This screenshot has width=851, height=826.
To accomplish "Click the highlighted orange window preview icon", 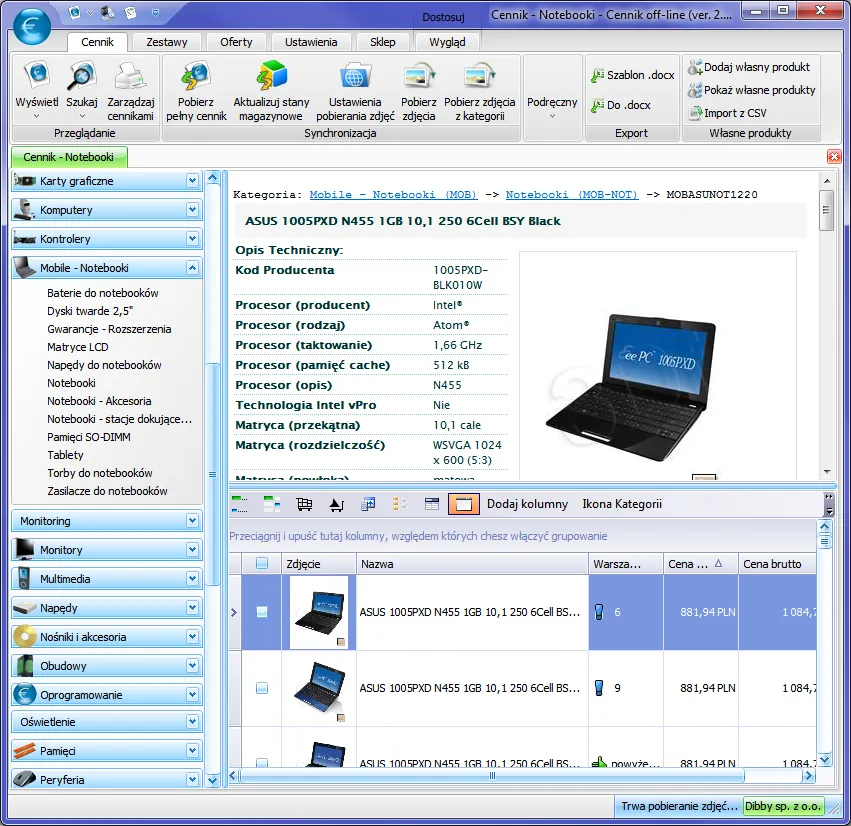I will pos(464,504).
